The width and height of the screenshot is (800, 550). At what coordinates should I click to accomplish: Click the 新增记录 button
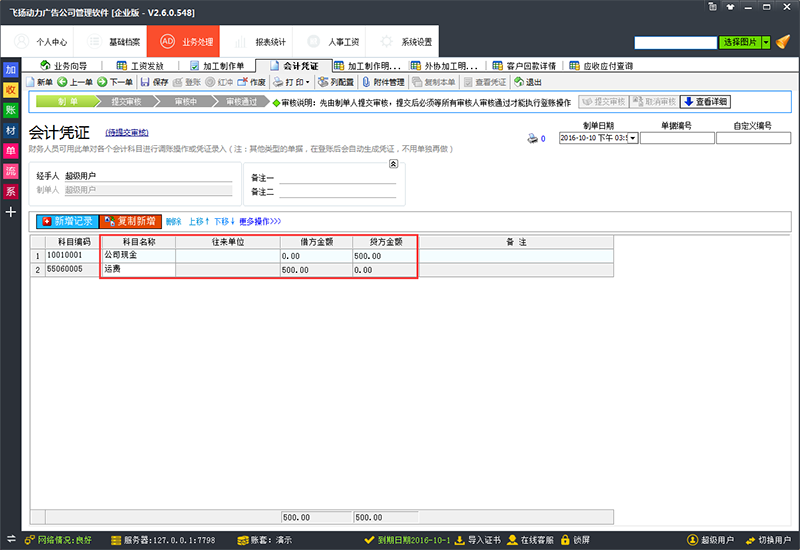pyautogui.click(x=67, y=221)
